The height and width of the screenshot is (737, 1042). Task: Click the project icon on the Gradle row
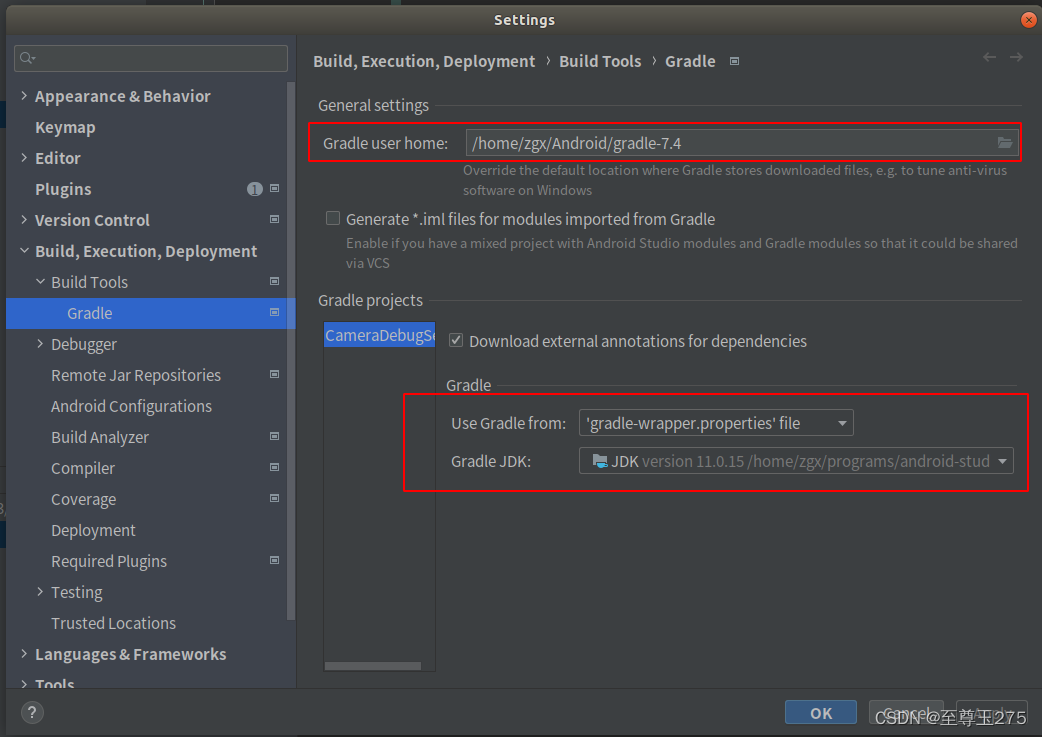pos(274,312)
